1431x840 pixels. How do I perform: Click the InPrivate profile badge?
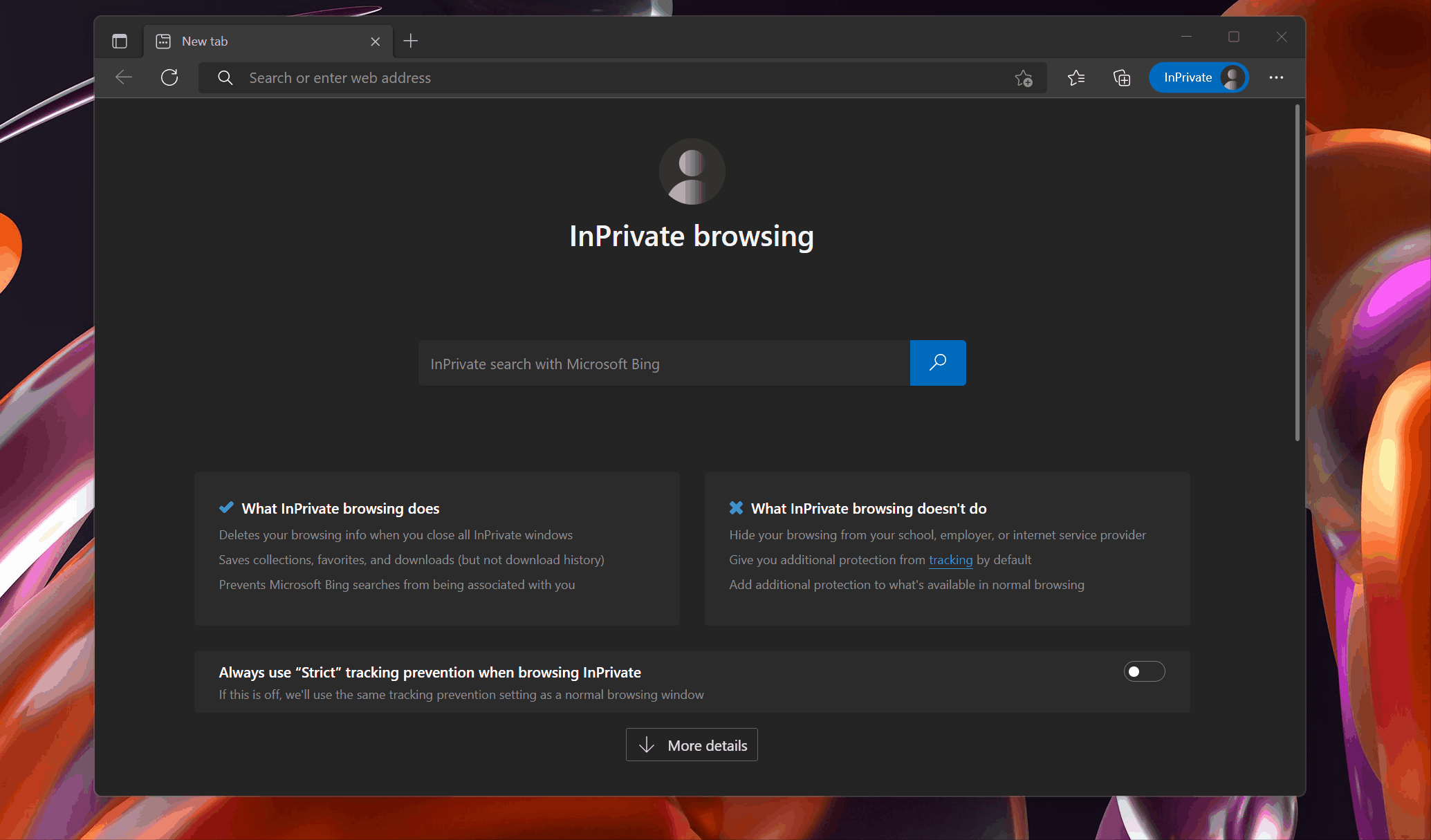[x=1199, y=77]
